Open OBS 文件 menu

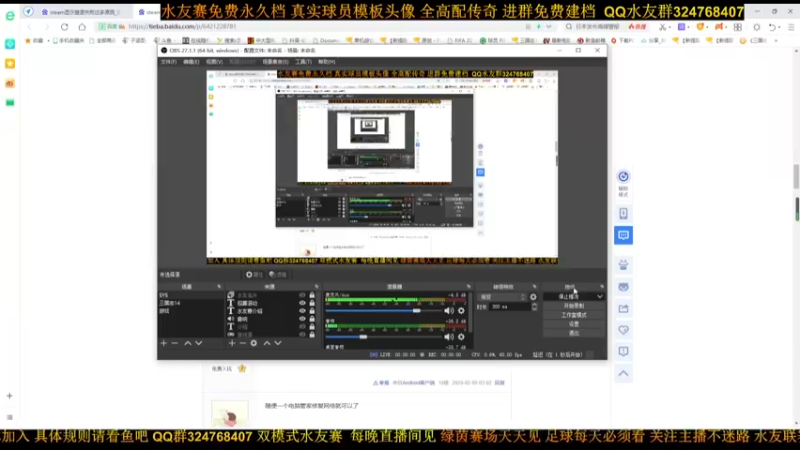click(168, 62)
